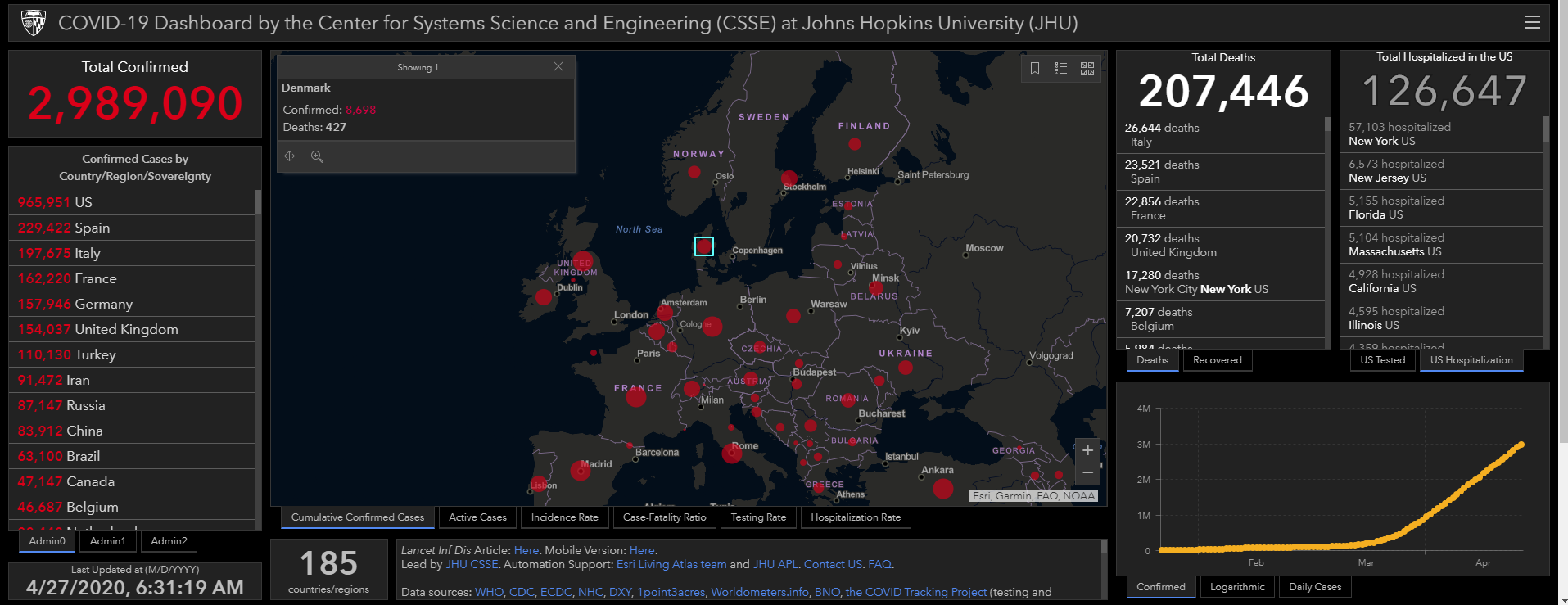Screen dimensions: 1568x605
Task: Show the Daily Cases chart tab
Action: (1315, 587)
